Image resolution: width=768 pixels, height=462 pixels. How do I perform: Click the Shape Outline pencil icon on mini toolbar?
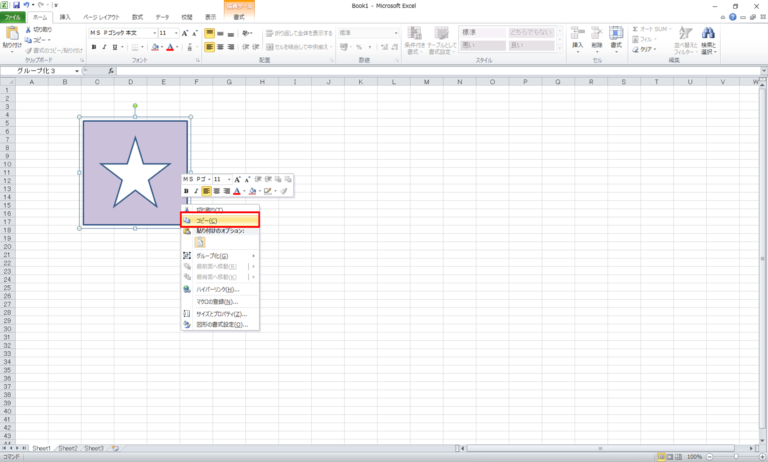click(267, 191)
